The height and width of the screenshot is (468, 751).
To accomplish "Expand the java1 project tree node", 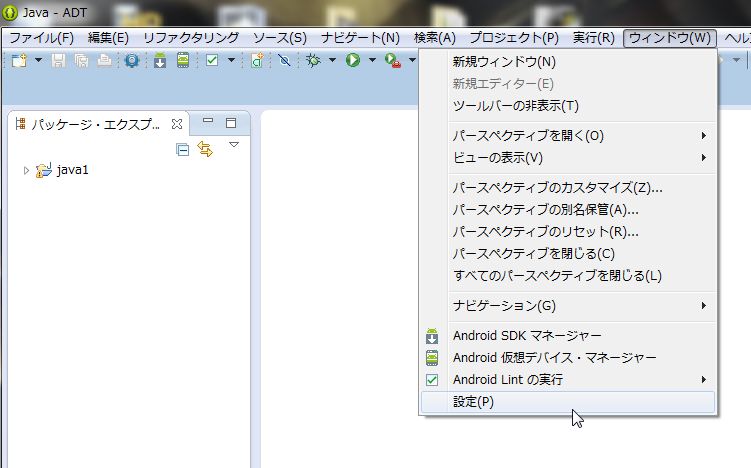I will tap(26, 170).
